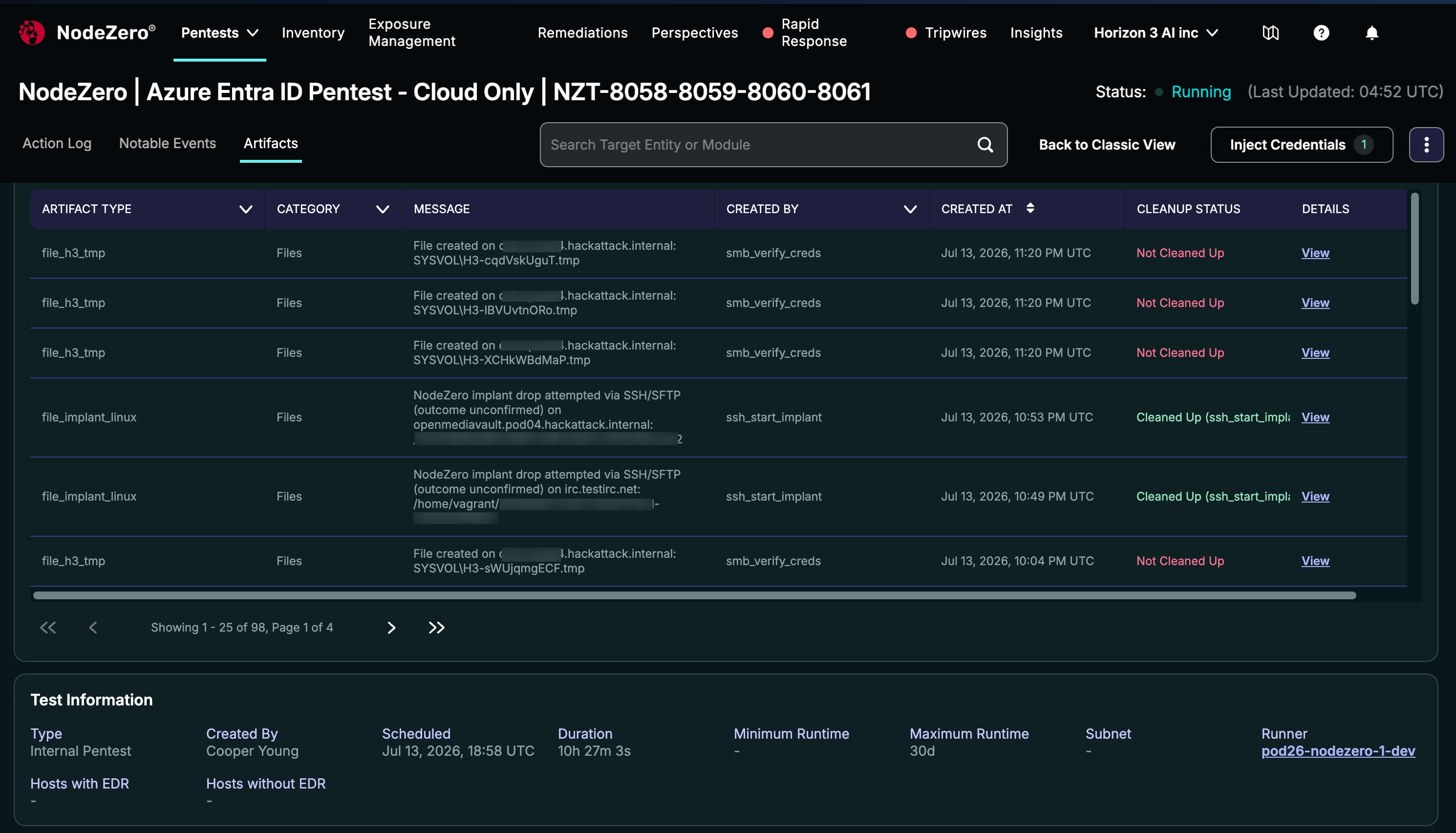
Task: Click the Test Information heading
Action: tap(91, 700)
